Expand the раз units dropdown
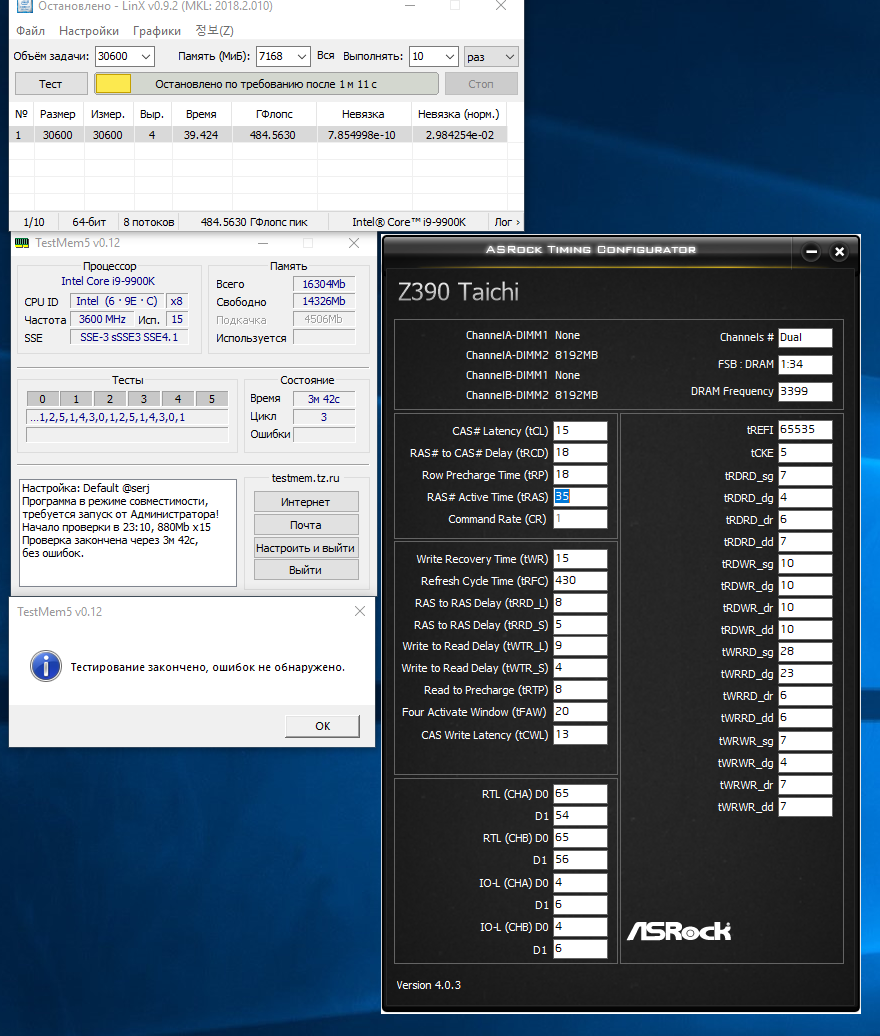The height and width of the screenshot is (1036, 880). click(x=509, y=57)
